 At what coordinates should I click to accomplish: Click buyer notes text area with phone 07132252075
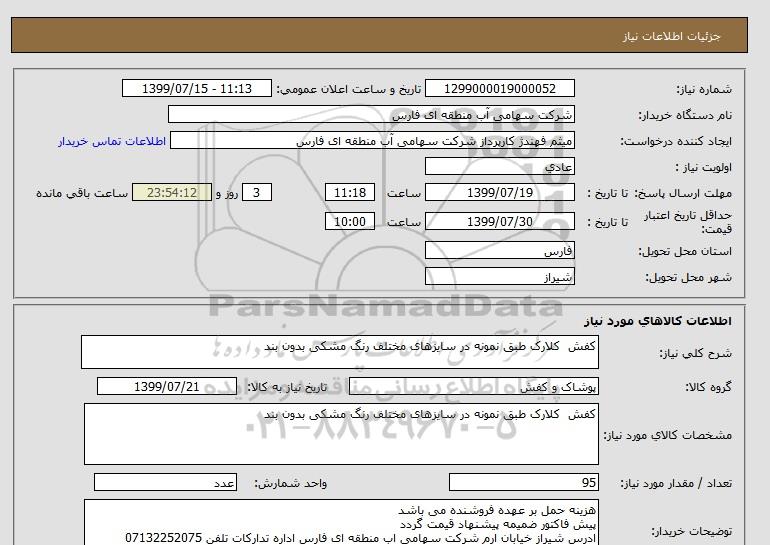click(341, 522)
